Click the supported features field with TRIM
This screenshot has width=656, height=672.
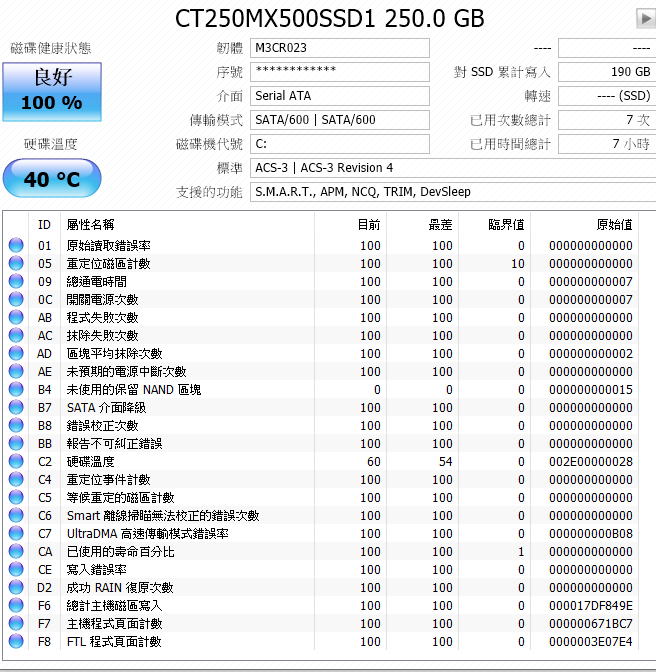tap(453, 192)
